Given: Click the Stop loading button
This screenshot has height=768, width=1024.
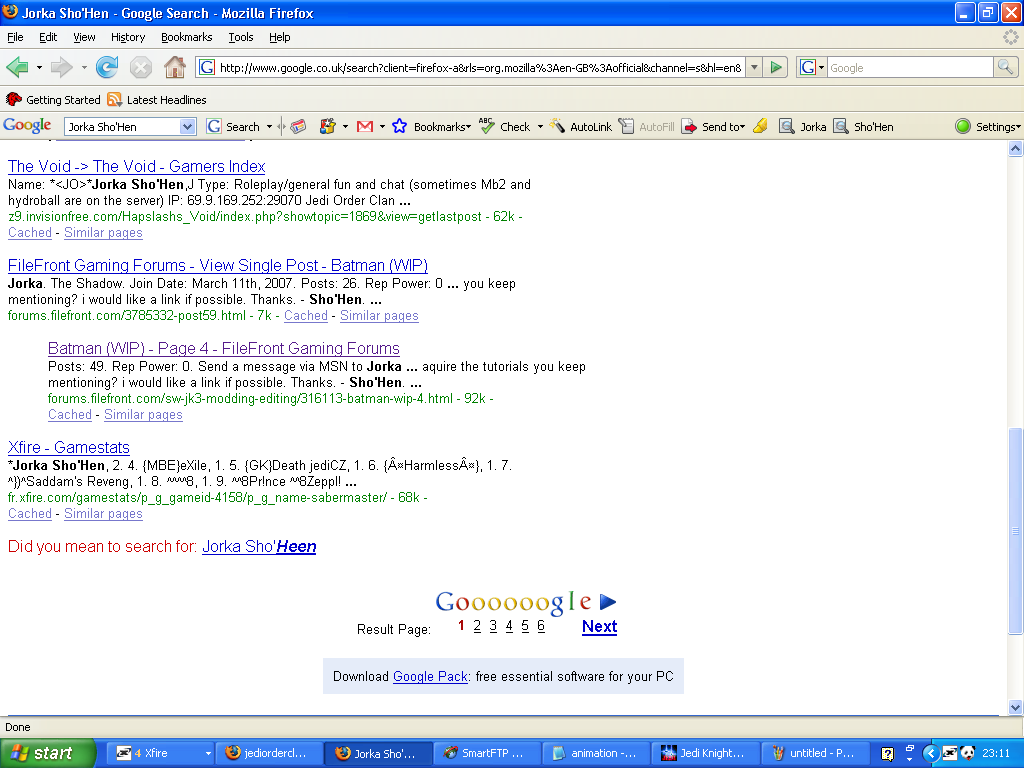Looking at the screenshot, I should pos(140,67).
